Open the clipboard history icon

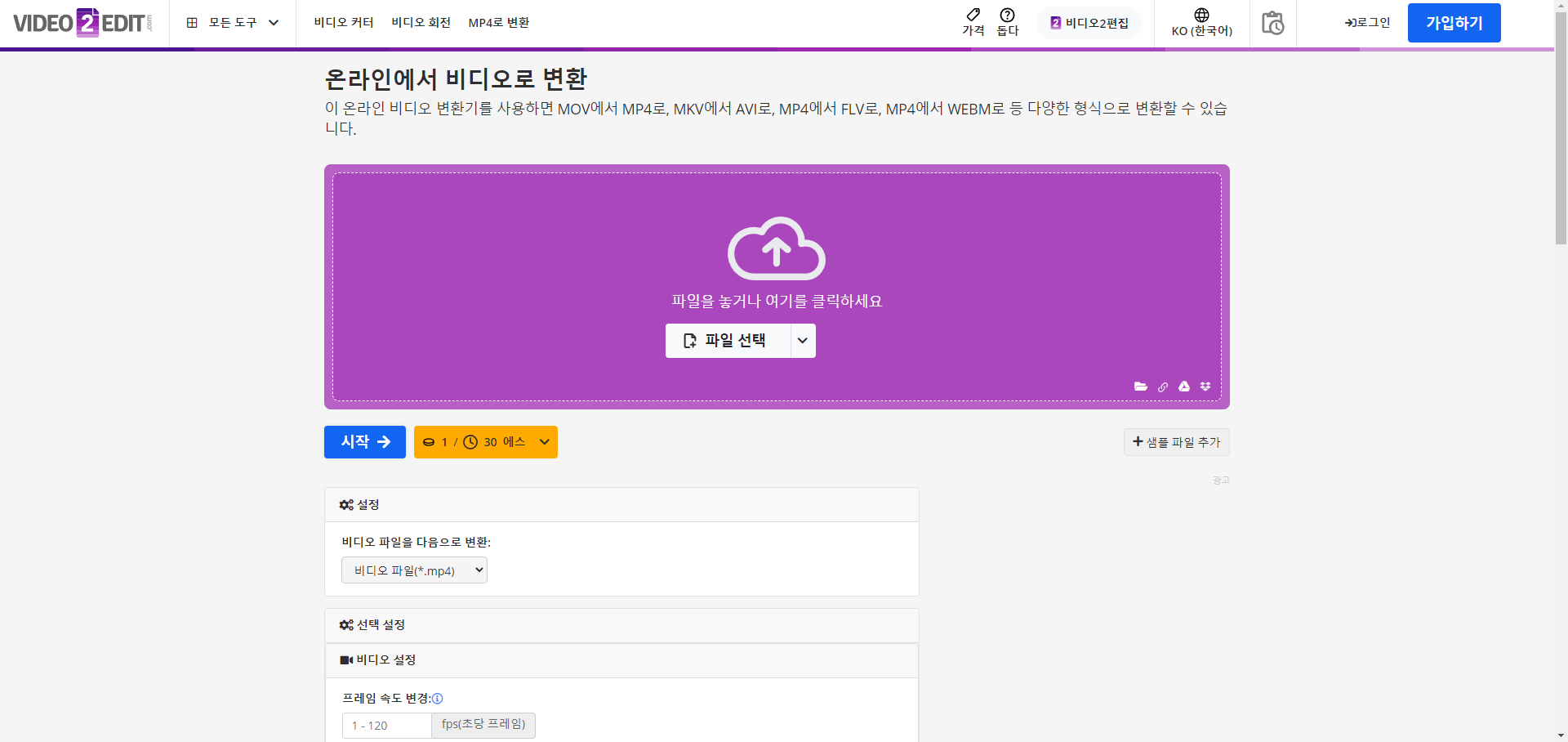click(x=1273, y=23)
